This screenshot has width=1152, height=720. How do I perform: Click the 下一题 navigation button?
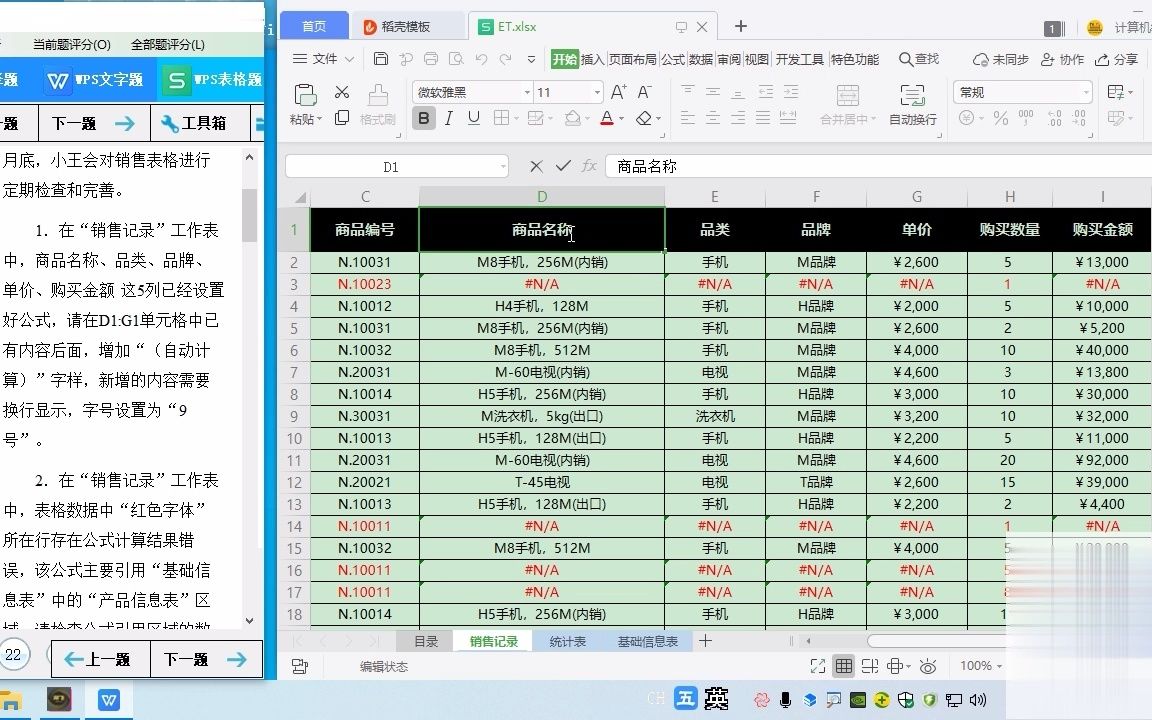(207, 659)
